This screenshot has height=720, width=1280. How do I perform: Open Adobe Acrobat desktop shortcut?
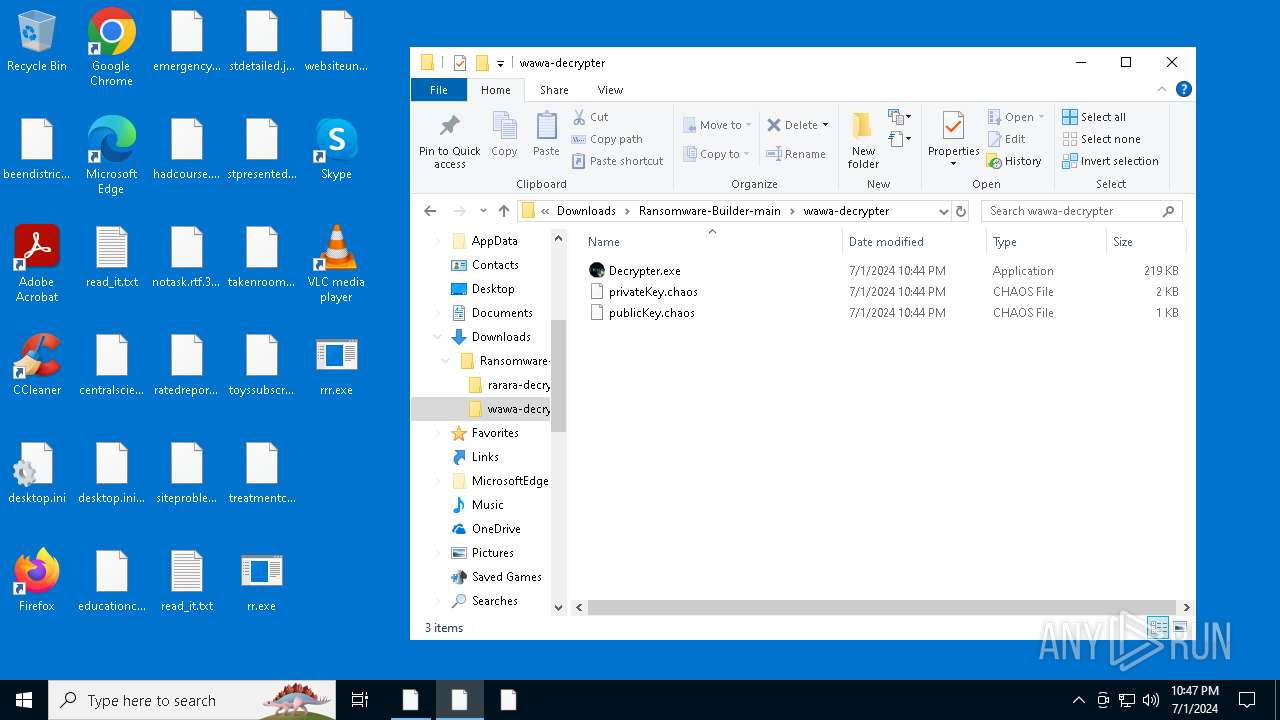pos(37,263)
